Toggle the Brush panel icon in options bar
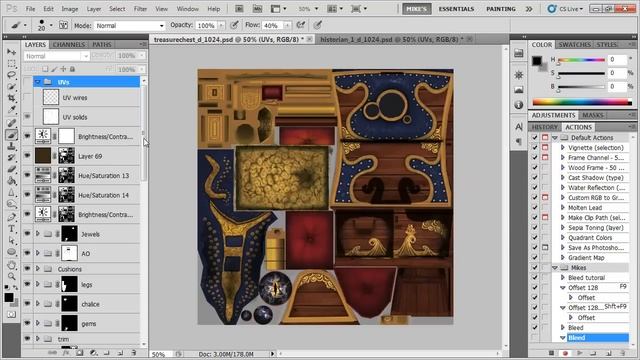 pos(63,25)
